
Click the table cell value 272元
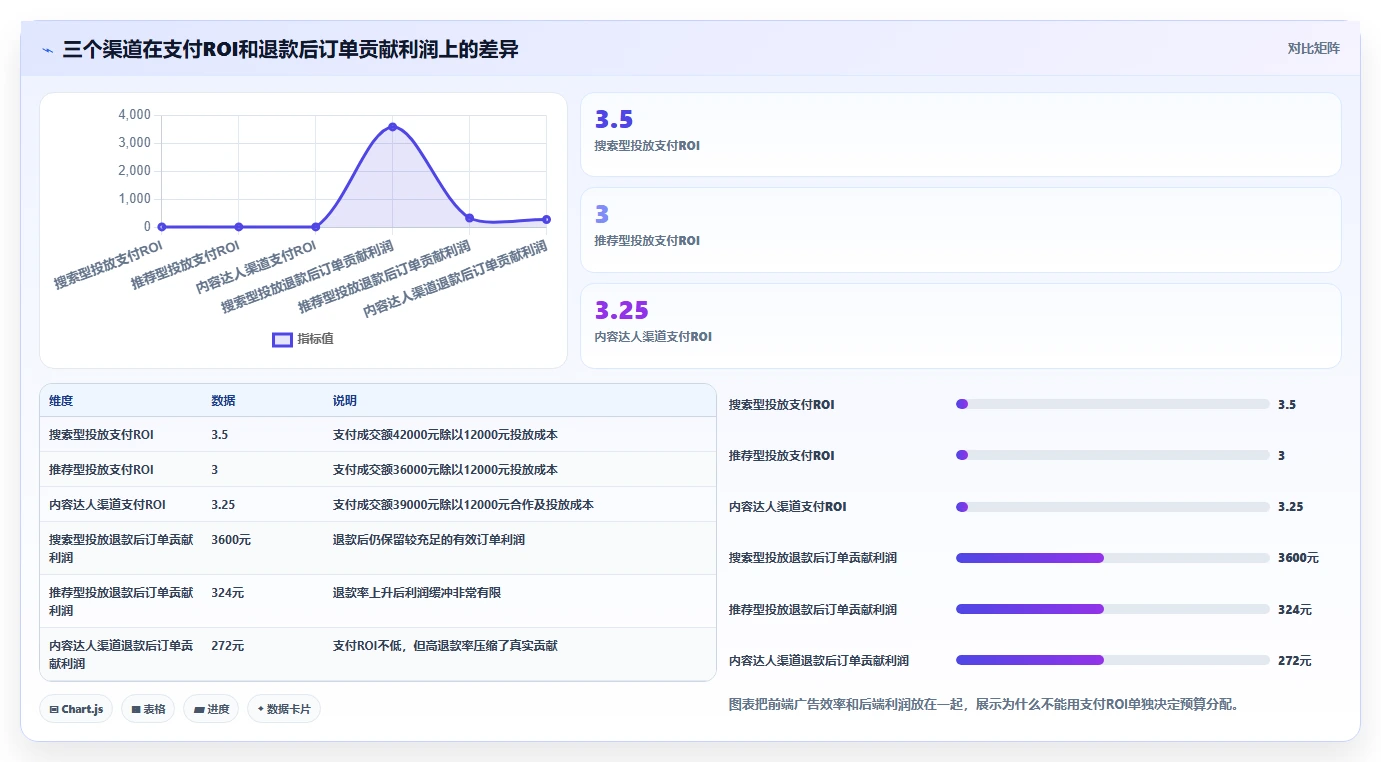[227, 646]
